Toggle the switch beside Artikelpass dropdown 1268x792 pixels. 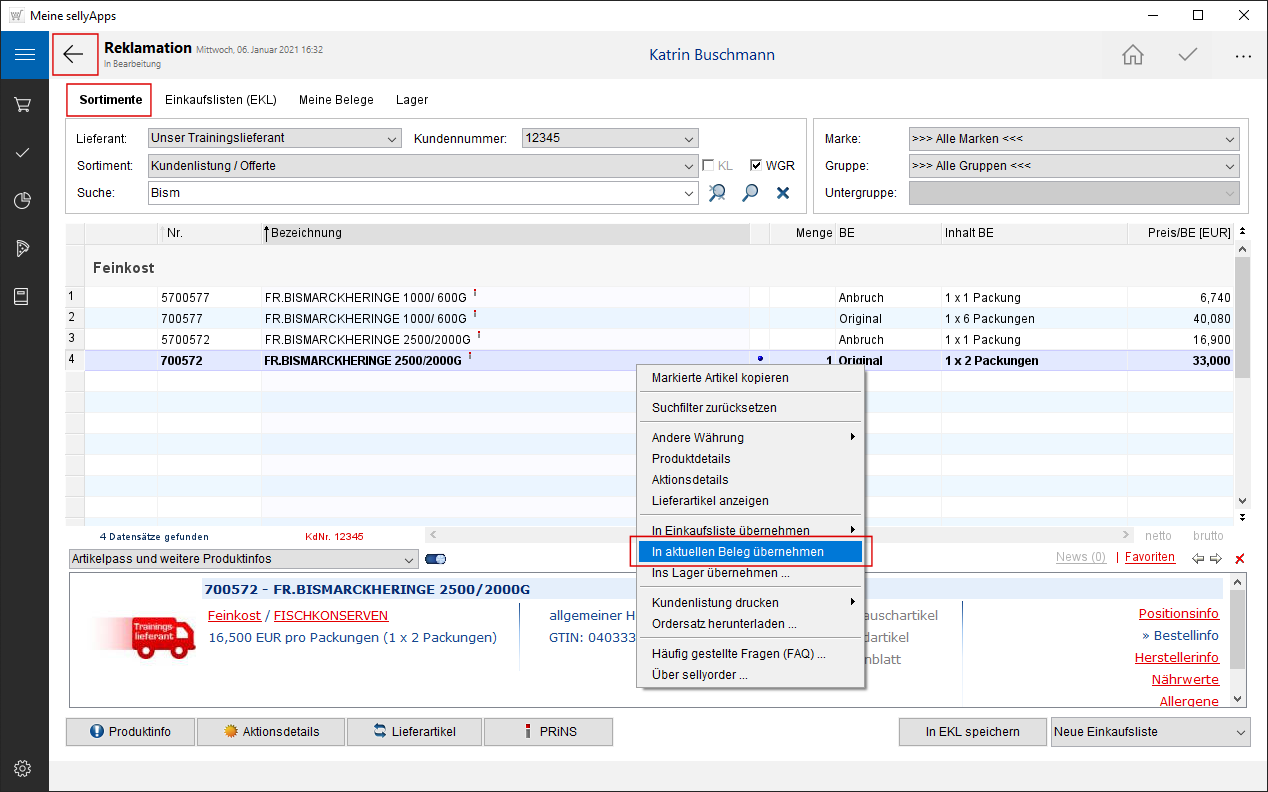pos(435,559)
